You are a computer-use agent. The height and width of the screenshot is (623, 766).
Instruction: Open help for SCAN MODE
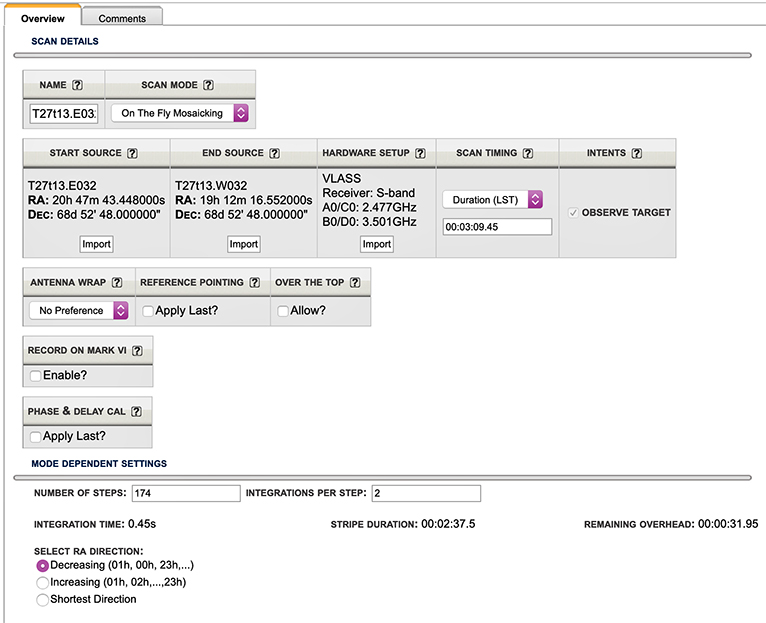point(208,86)
